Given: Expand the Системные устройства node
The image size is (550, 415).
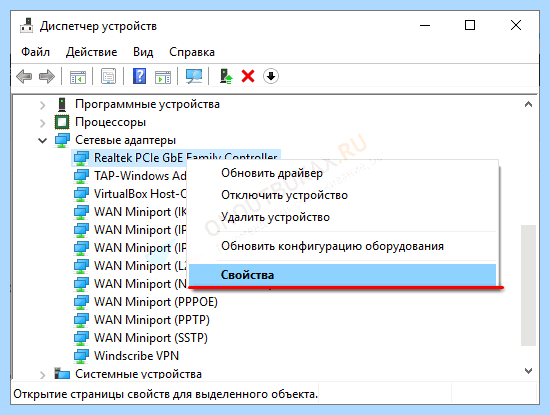Looking at the screenshot, I should pos(42,375).
